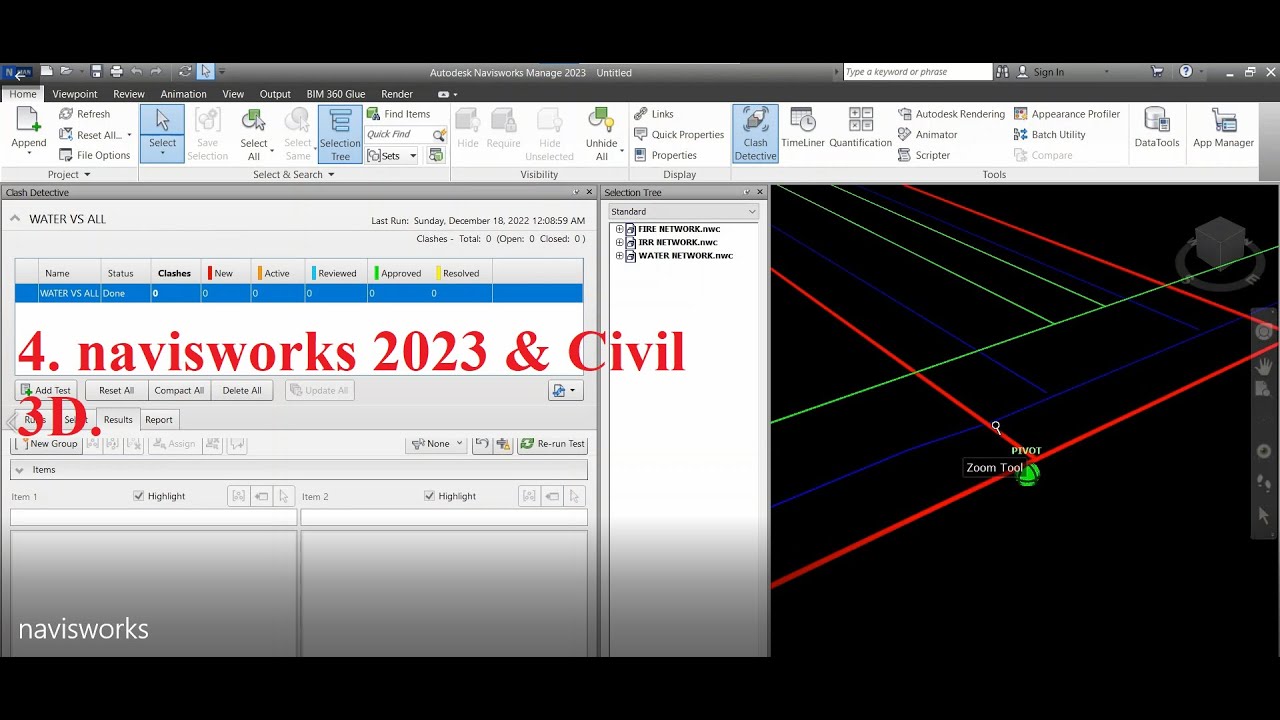The width and height of the screenshot is (1280, 720).
Task: Click the Print icon in quick access toolbar
Action: (116, 72)
